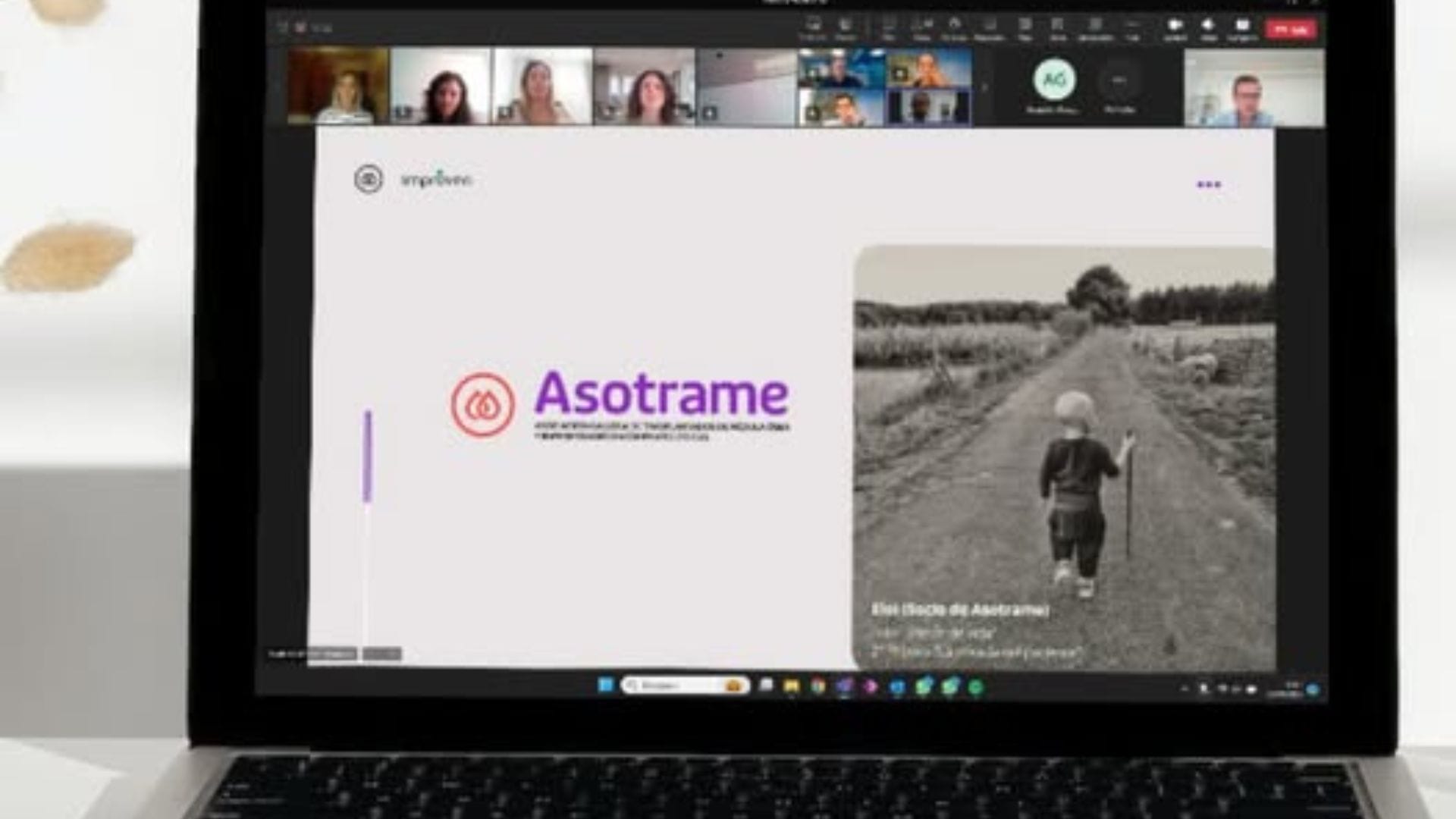
Task: Open the green Spotify taskbar icon
Action: click(x=976, y=687)
